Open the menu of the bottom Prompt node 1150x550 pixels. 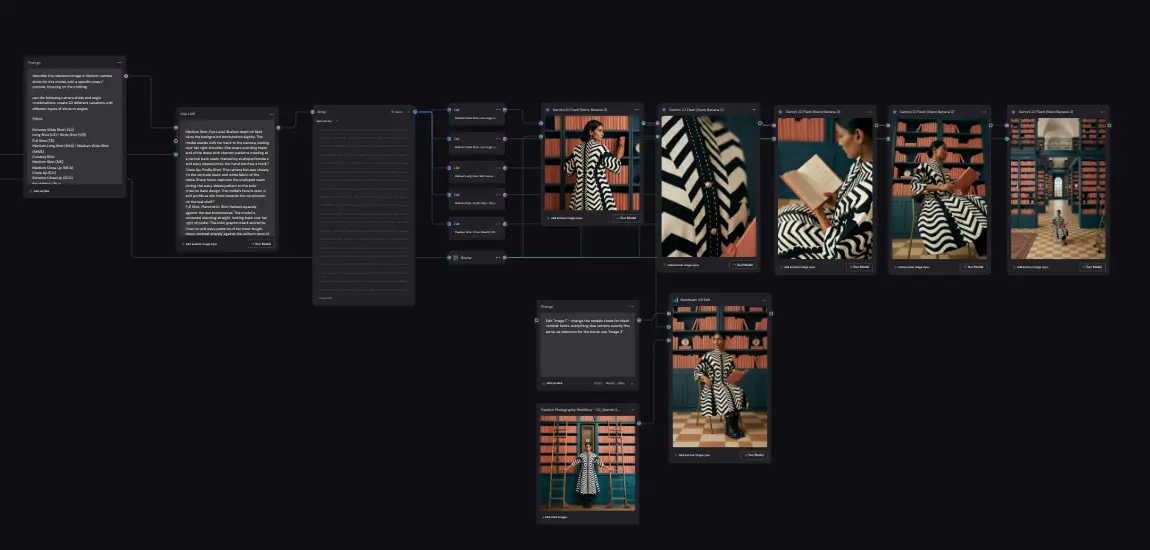tap(631, 306)
